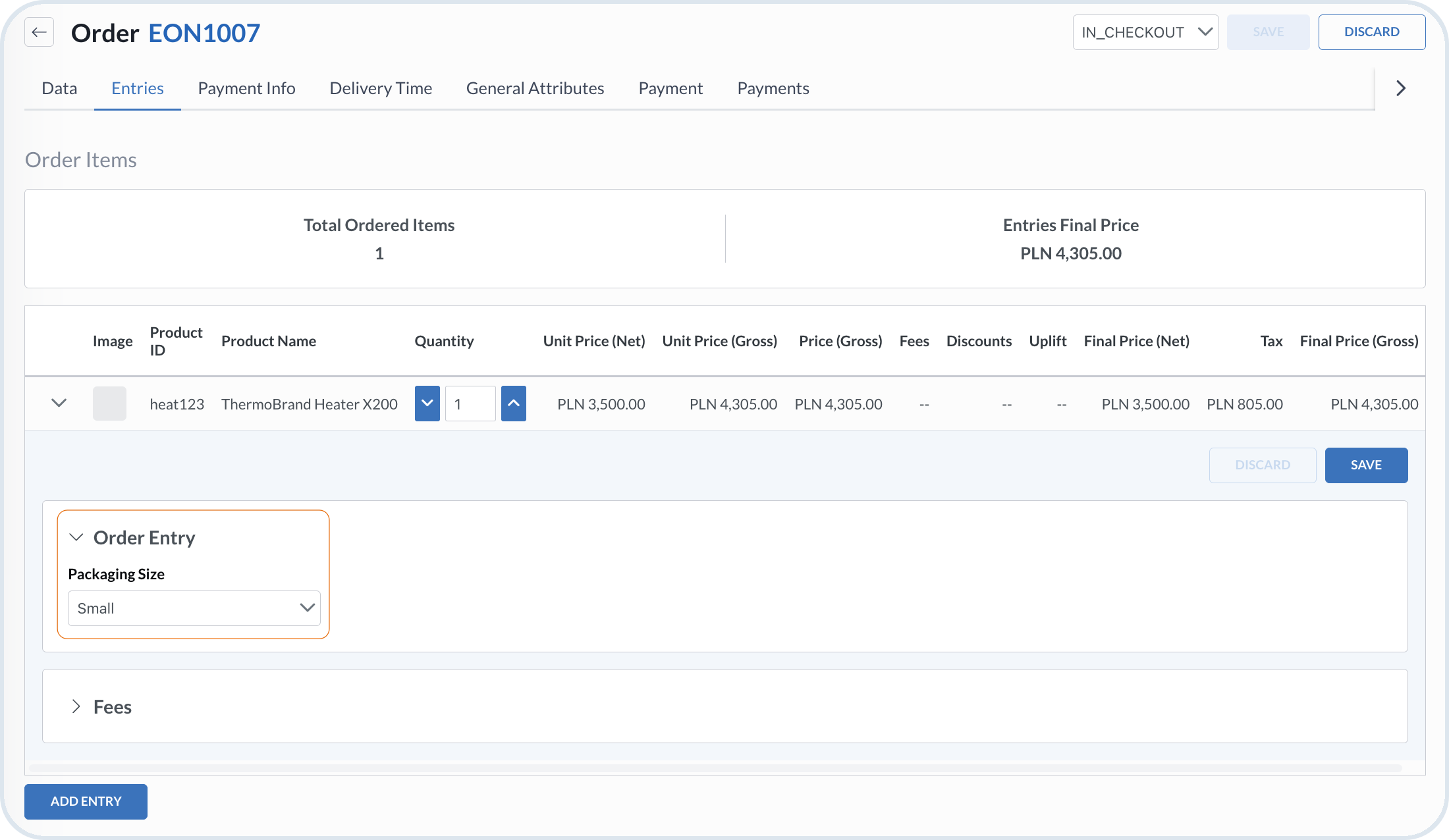Go to the Delivery Time tab
Screen dimensions: 1449x840
pos(381,88)
